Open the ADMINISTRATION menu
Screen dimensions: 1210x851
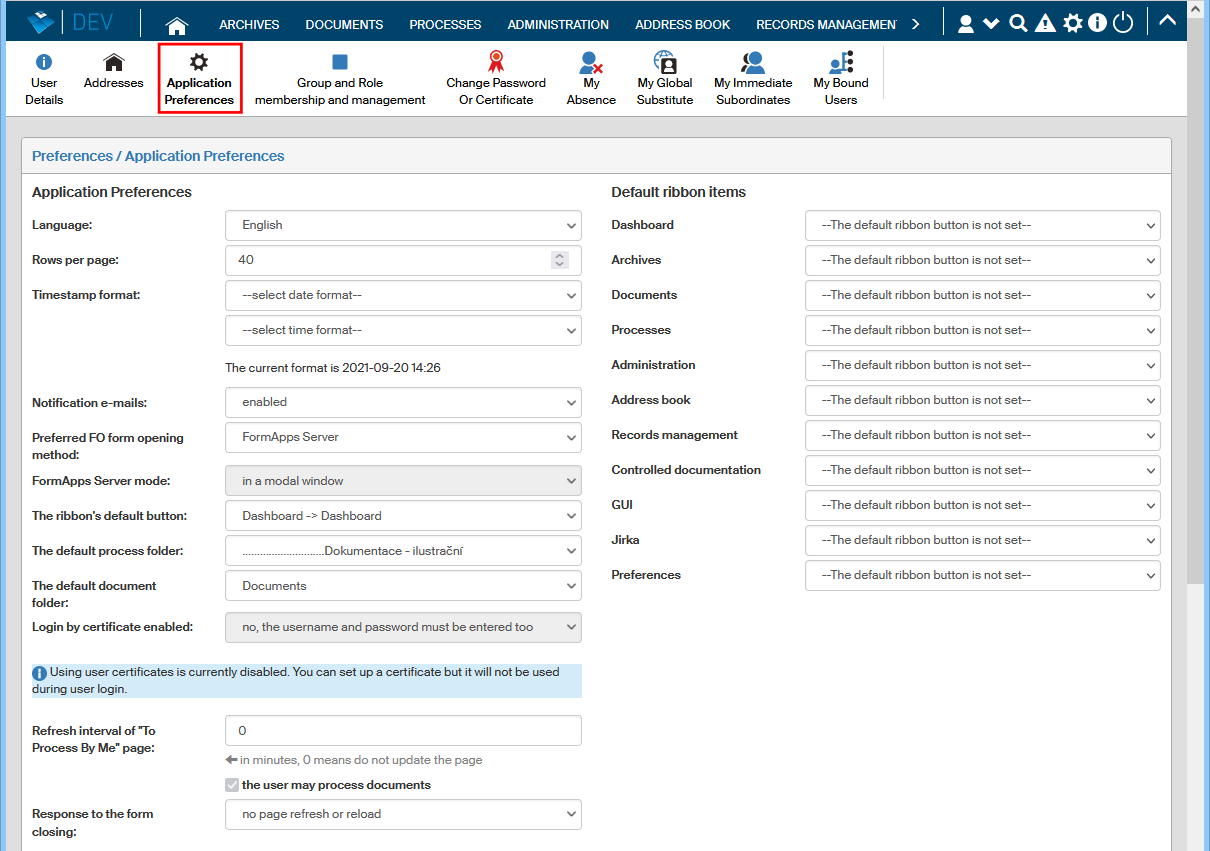pyautogui.click(x=558, y=25)
